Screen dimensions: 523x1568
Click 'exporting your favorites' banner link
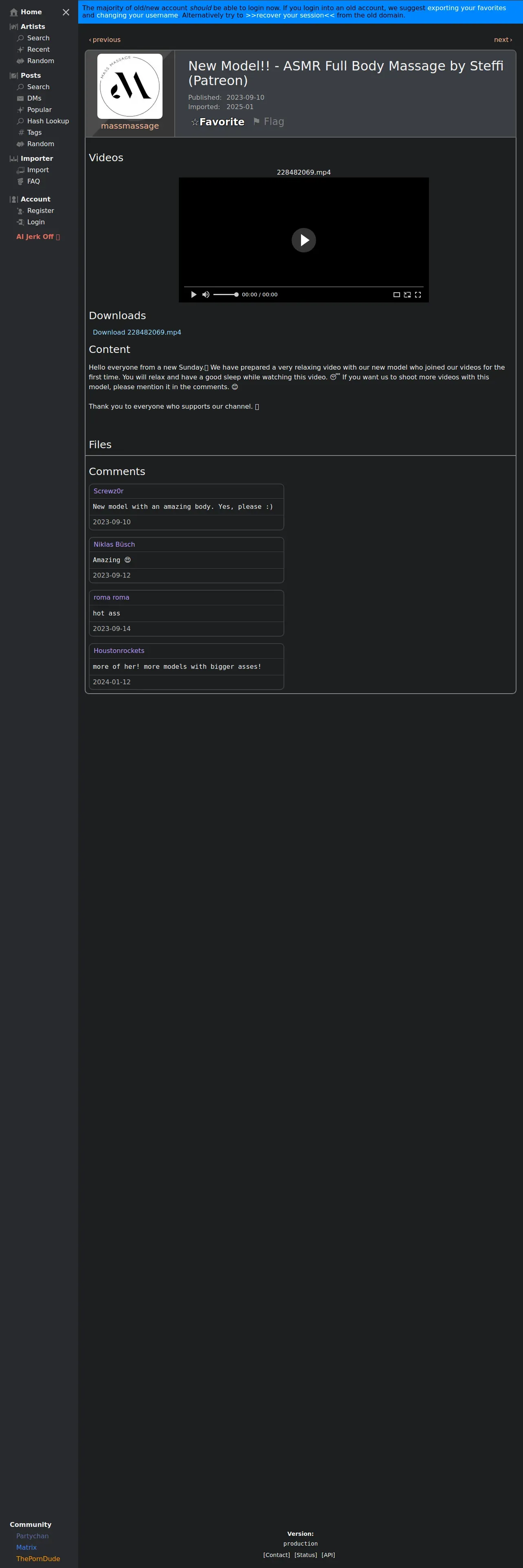tap(466, 8)
